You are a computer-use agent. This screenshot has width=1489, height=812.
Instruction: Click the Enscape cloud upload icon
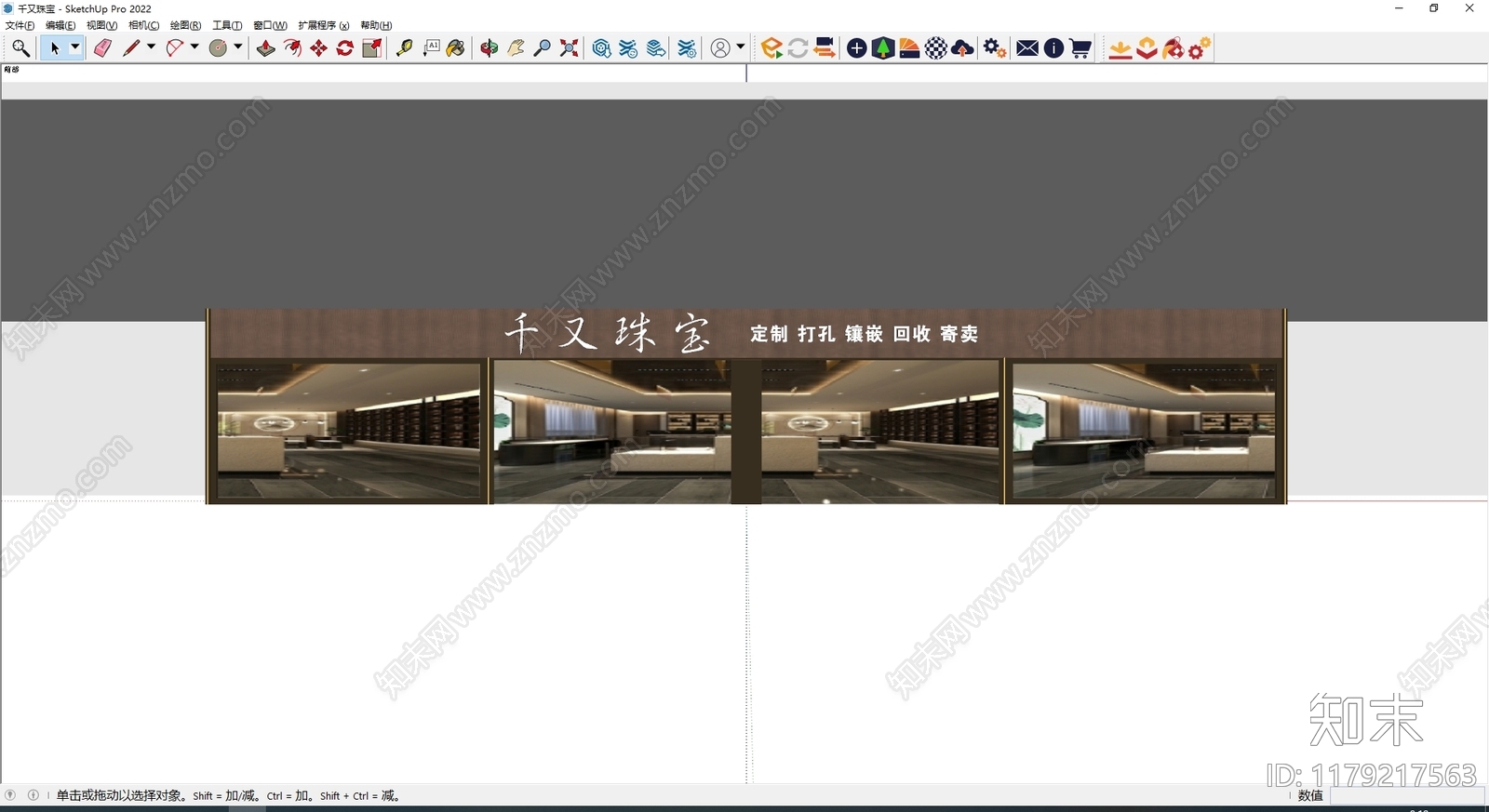coord(963,48)
